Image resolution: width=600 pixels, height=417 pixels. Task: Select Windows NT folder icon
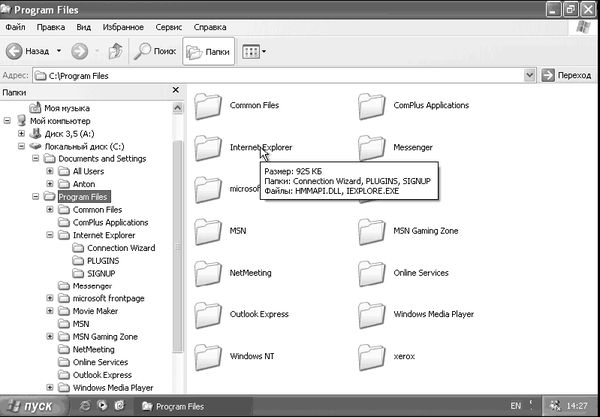point(208,357)
